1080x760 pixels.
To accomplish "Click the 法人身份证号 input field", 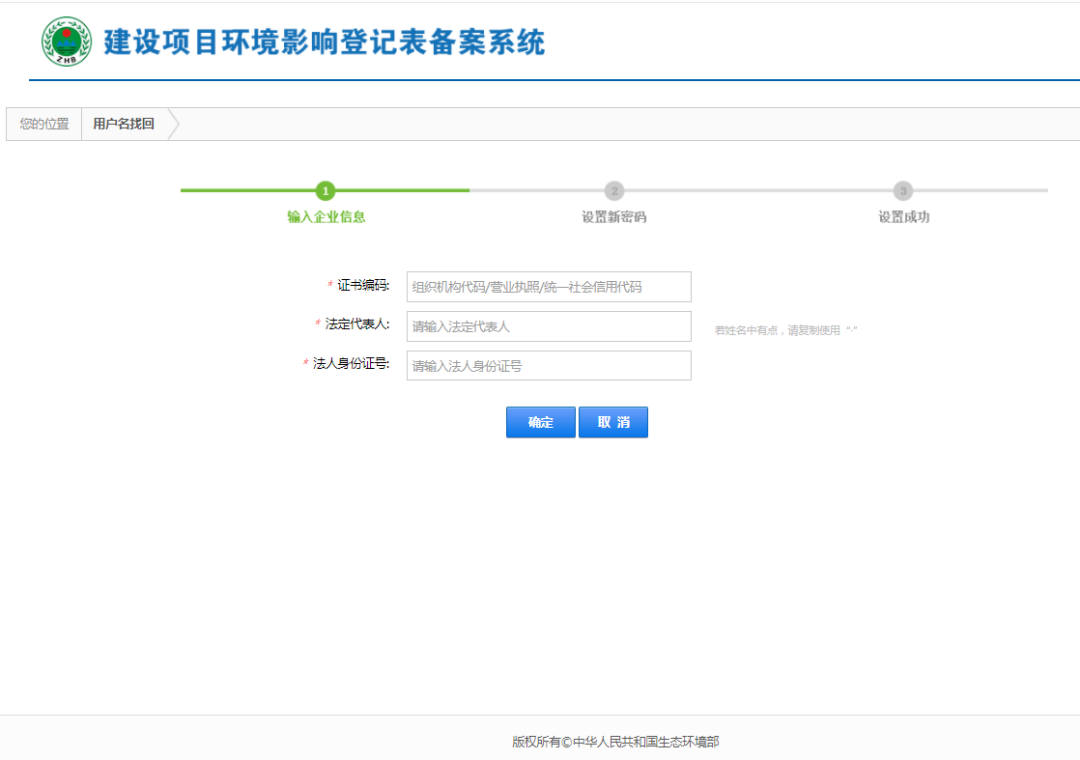I will 548,365.
